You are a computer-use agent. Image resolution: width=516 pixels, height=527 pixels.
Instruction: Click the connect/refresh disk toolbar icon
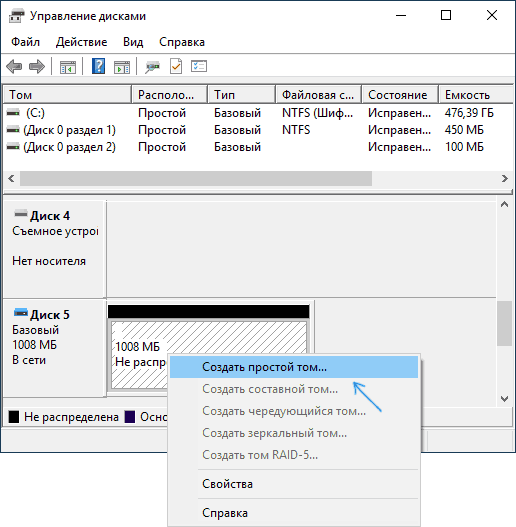click(152, 67)
